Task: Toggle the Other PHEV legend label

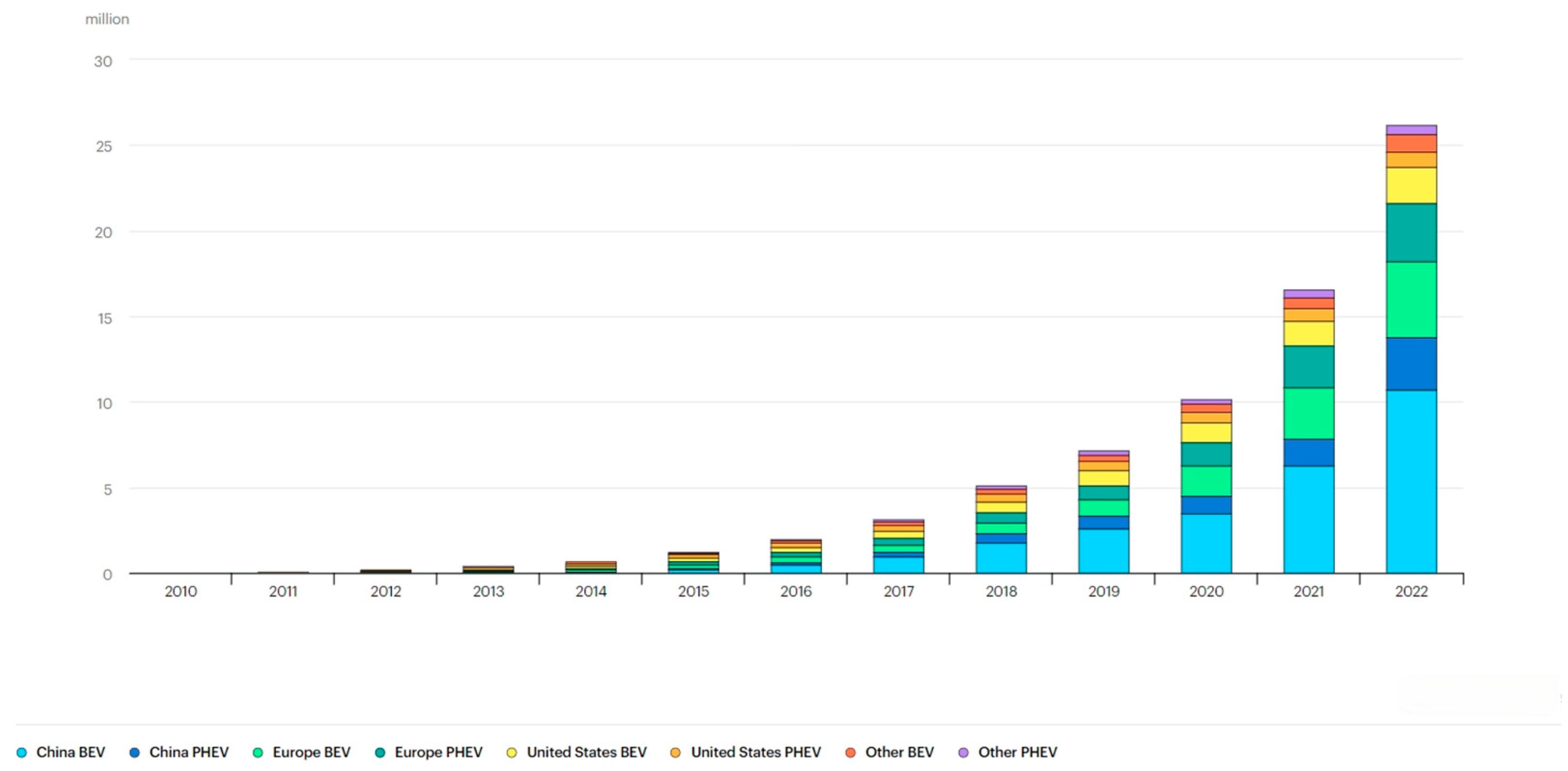Action: point(1017,752)
